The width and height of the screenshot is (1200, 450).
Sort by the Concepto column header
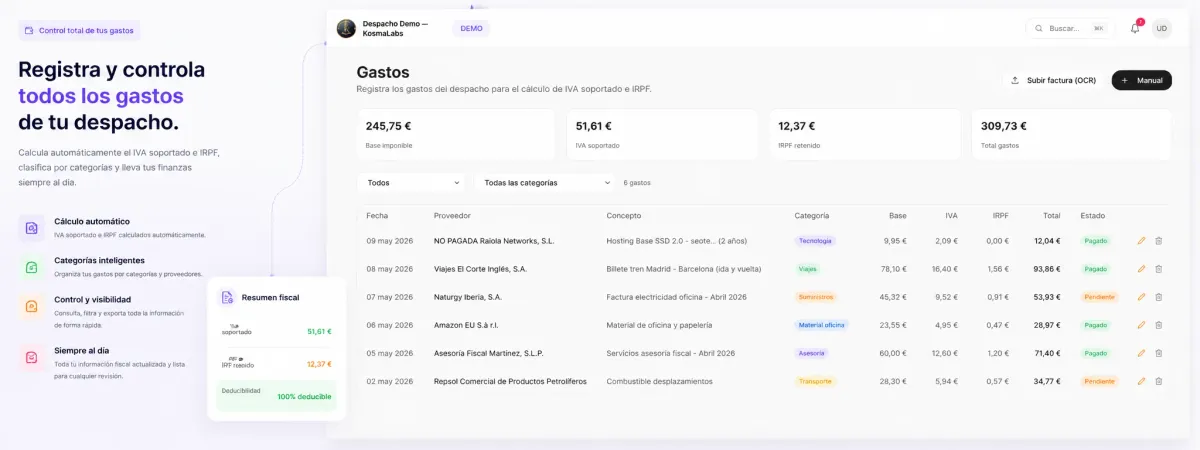[624, 215]
